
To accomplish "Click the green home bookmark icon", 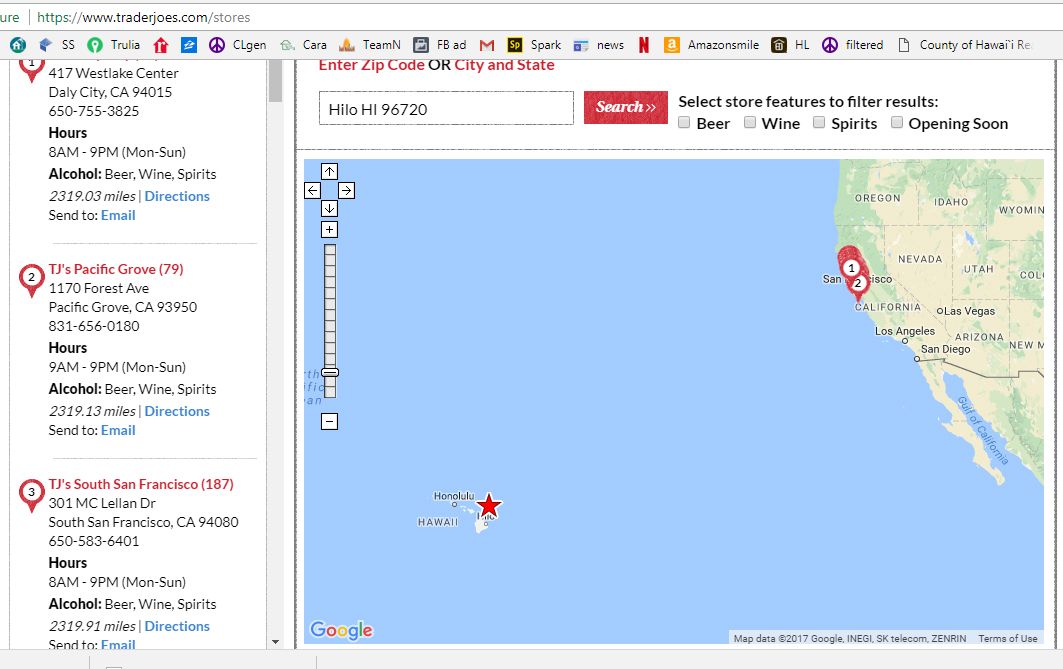I will [x=18, y=45].
